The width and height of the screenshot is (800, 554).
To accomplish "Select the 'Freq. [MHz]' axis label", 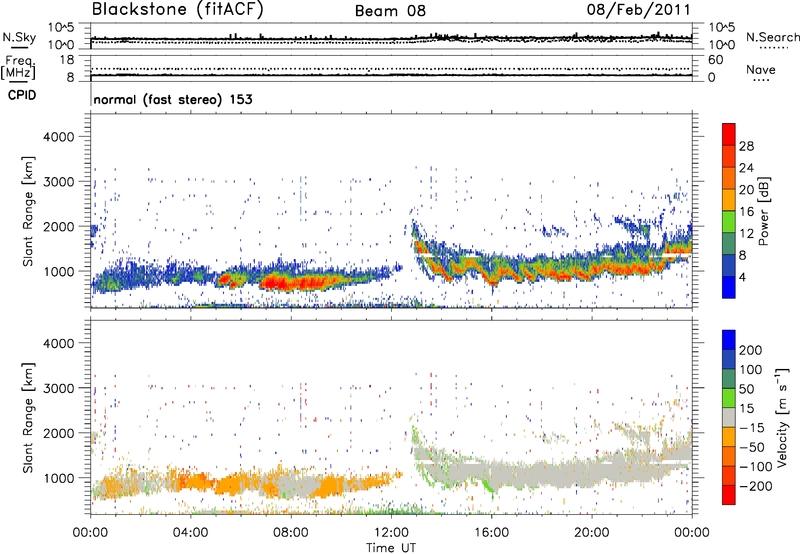I will tap(18, 68).
